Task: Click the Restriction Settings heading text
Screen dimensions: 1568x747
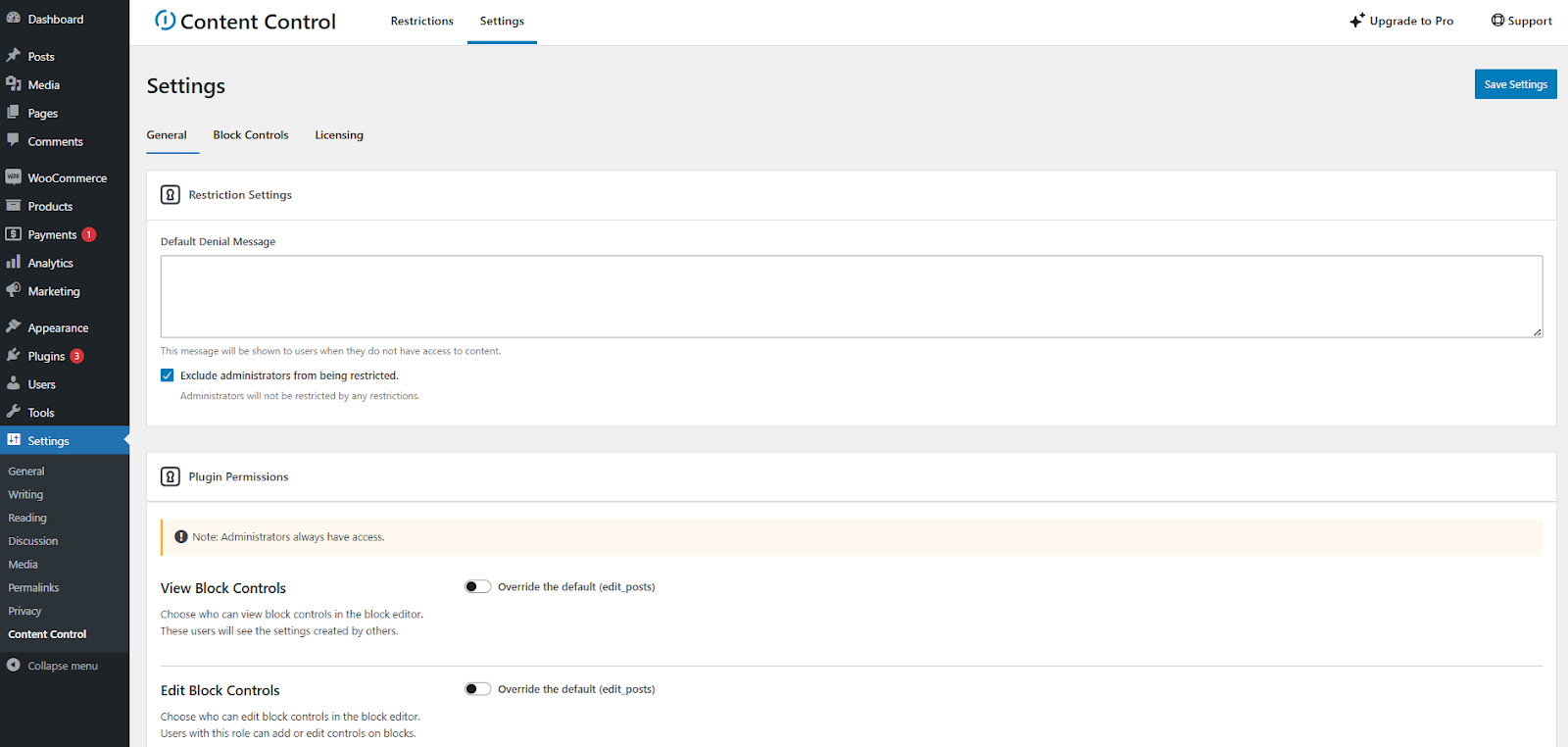Action: (x=240, y=195)
